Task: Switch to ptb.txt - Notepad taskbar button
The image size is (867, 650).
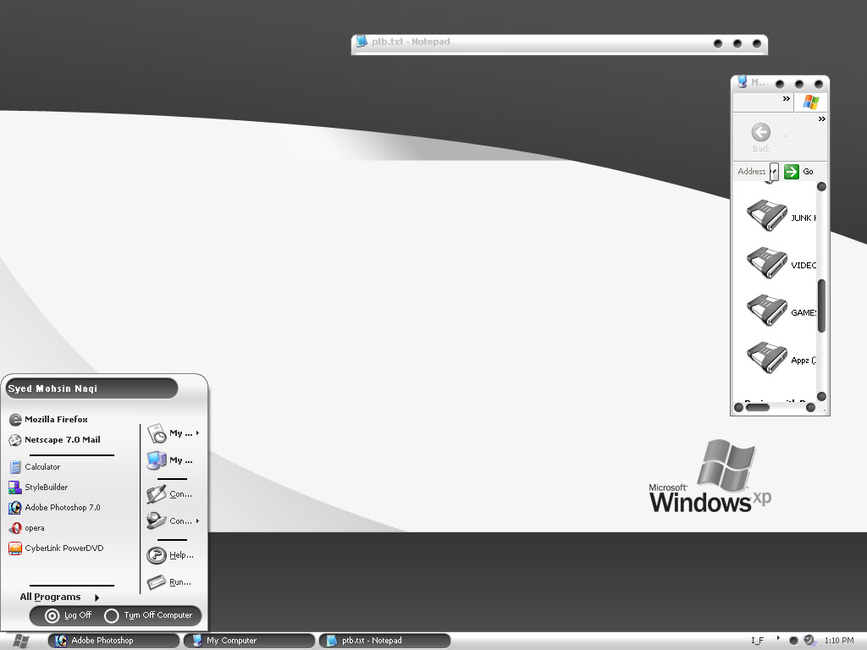Action: tap(385, 641)
